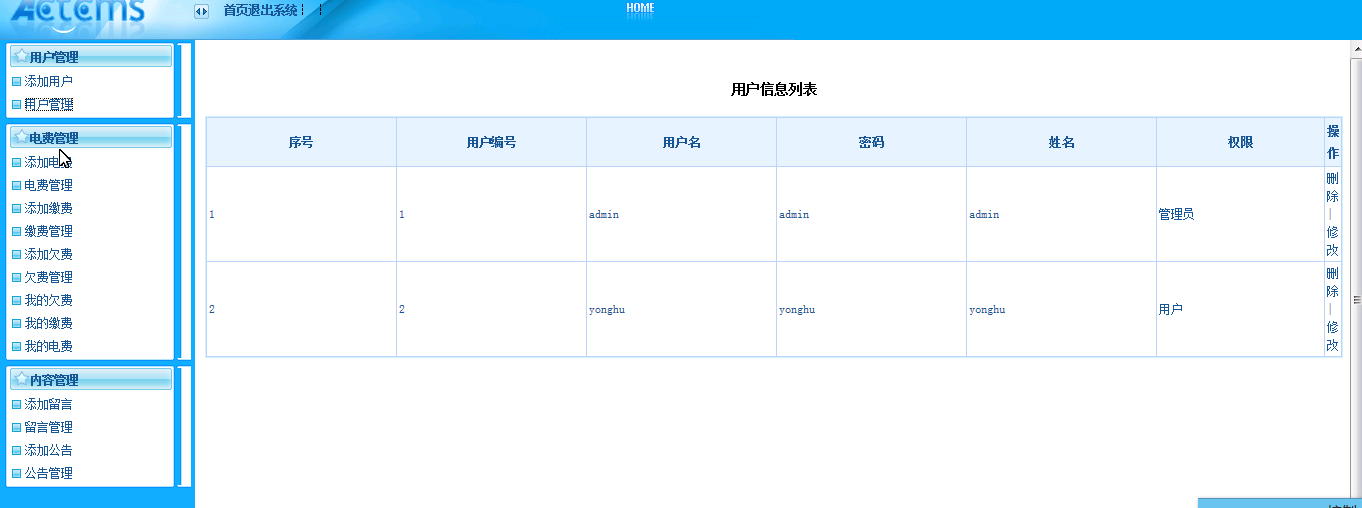Screen dimensions: 1362x508
Task: Open the 欠费管理 sidebar link
Action: click(x=49, y=277)
